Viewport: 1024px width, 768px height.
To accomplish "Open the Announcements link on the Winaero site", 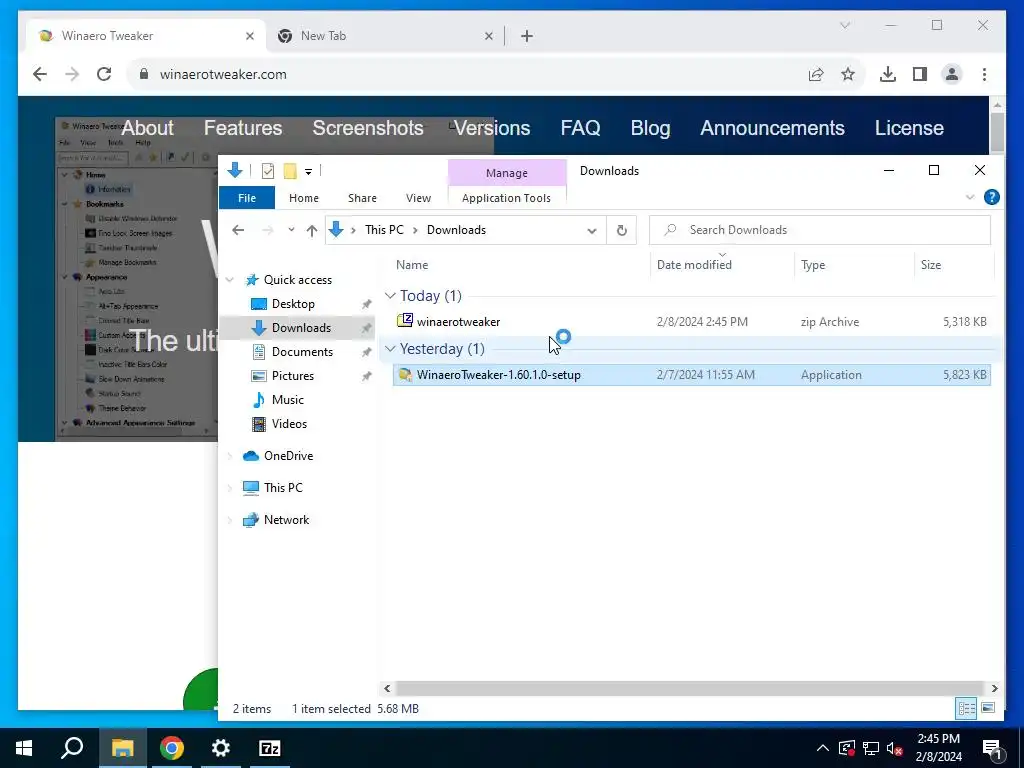I will (773, 128).
